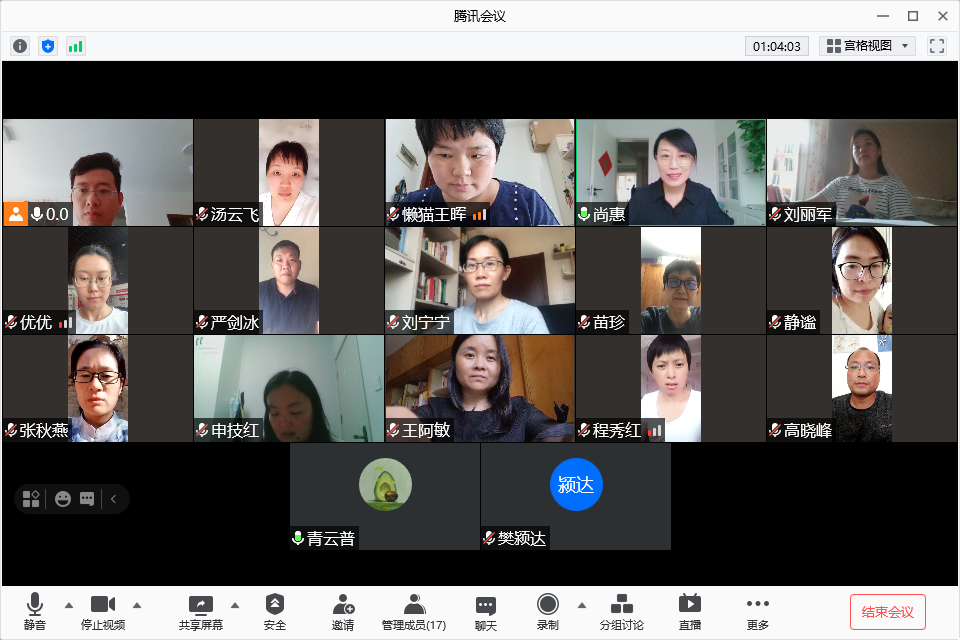
Task: Click the avocado avatar of 青云普
Action: pos(385,484)
